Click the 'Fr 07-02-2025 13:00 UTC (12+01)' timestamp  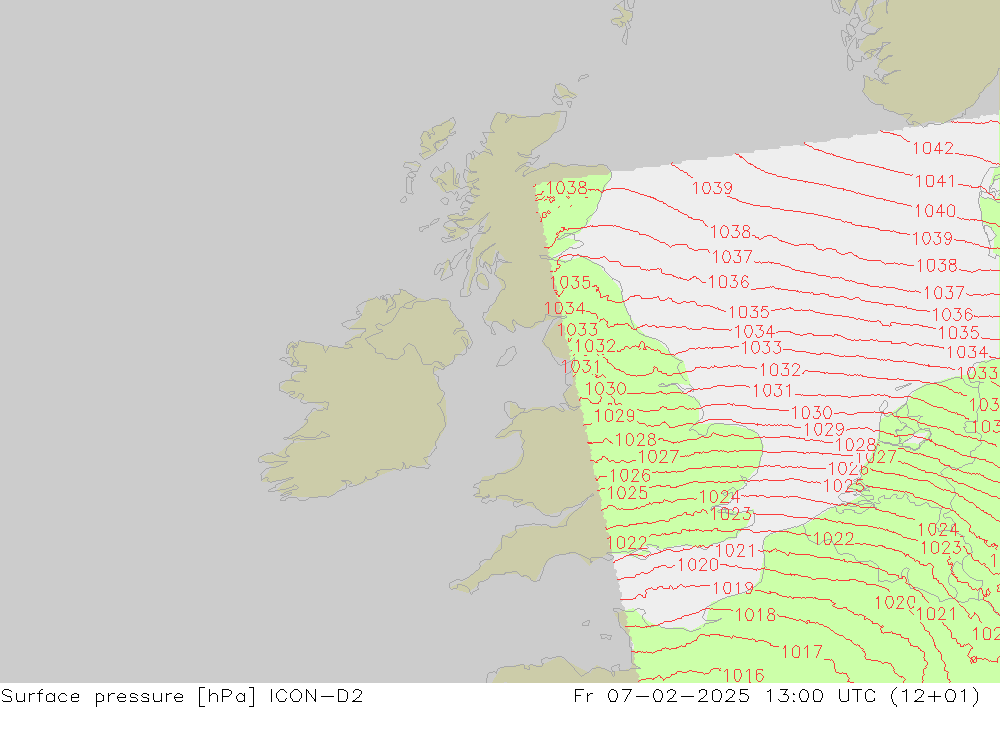[x=776, y=696]
